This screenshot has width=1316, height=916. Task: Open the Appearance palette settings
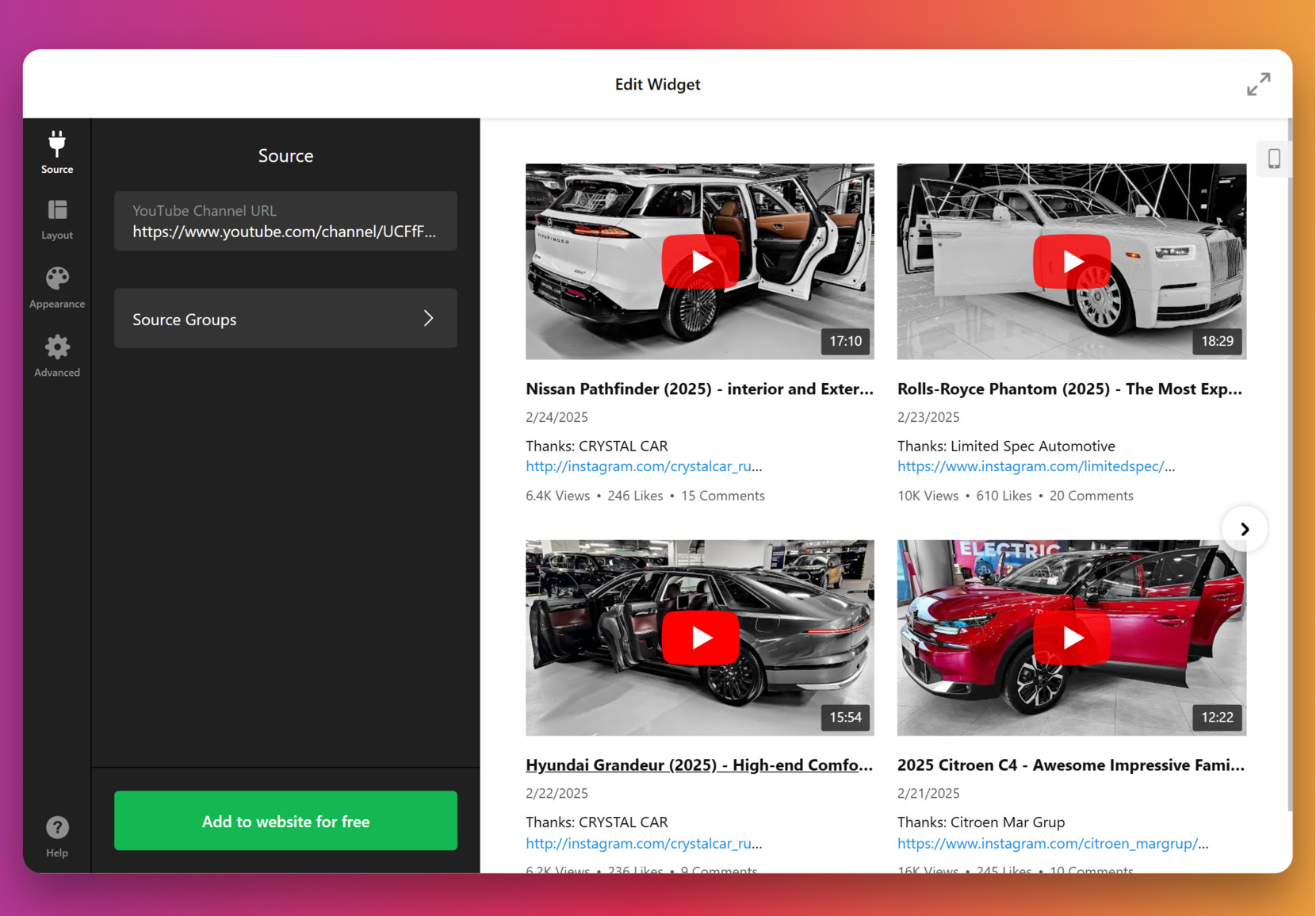(x=57, y=287)
